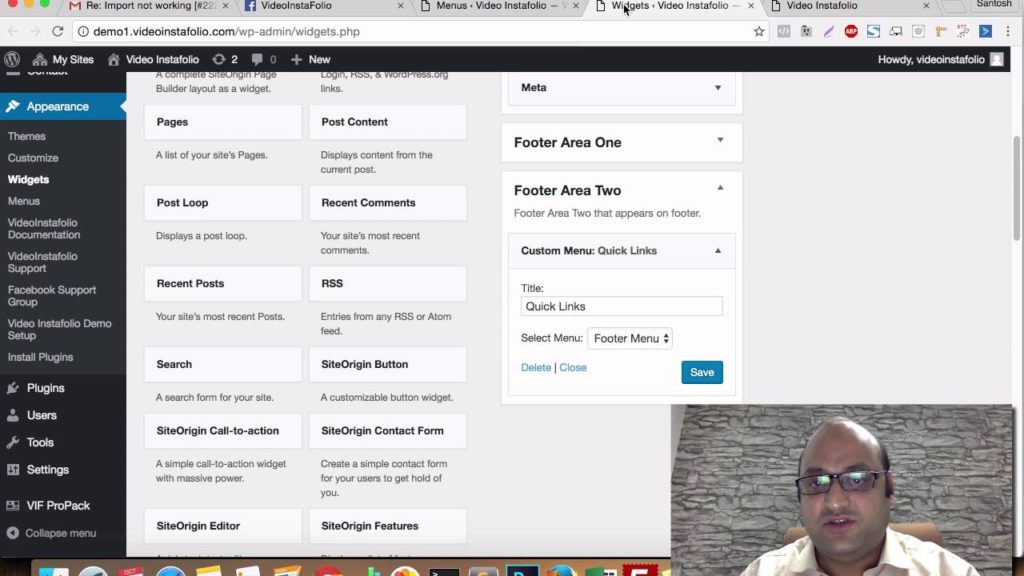Click the Title field Quick Links

point(622,306)
